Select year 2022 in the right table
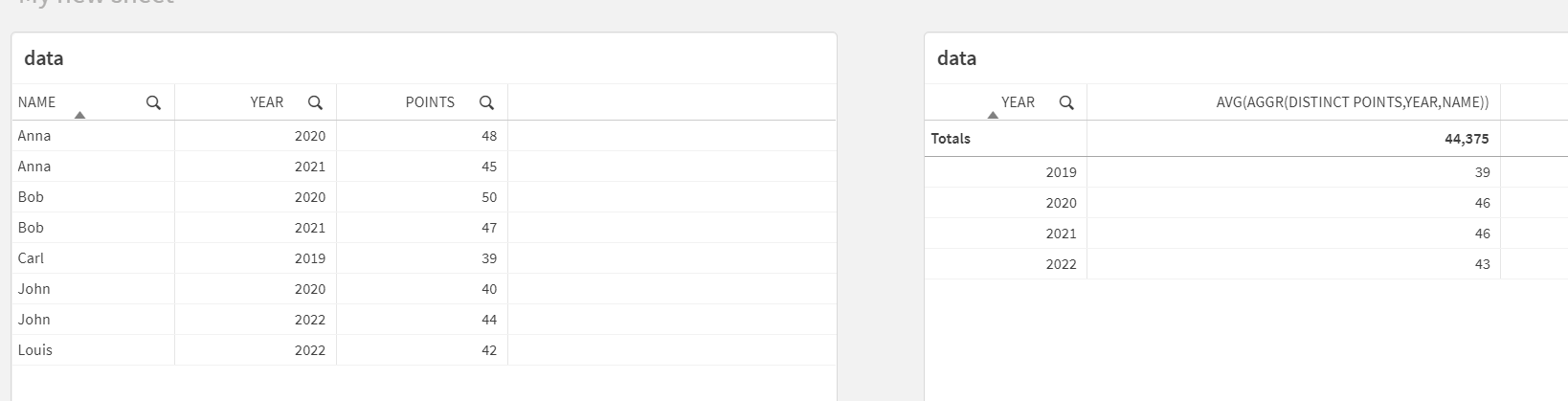Image resolution: width=1568 pixels, height=401 pixels. pos(1061,264)
